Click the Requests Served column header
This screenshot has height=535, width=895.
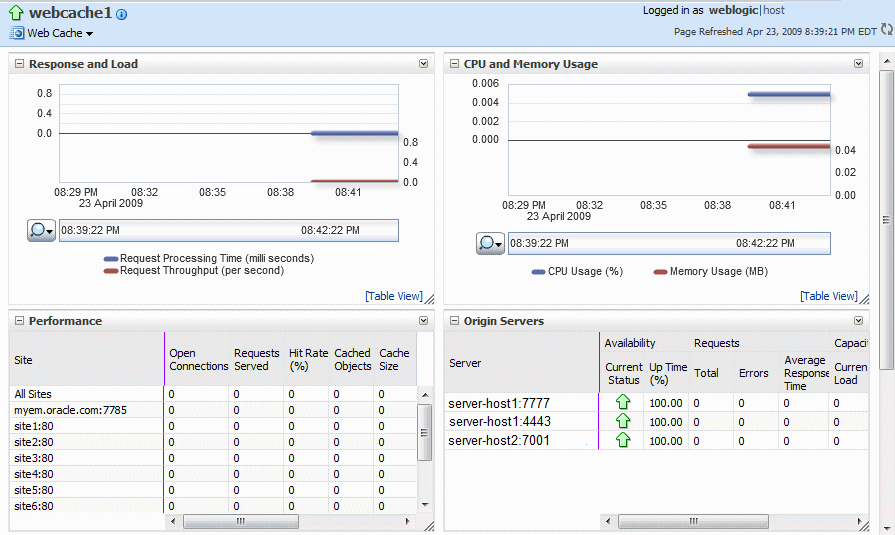click(257, 360)
